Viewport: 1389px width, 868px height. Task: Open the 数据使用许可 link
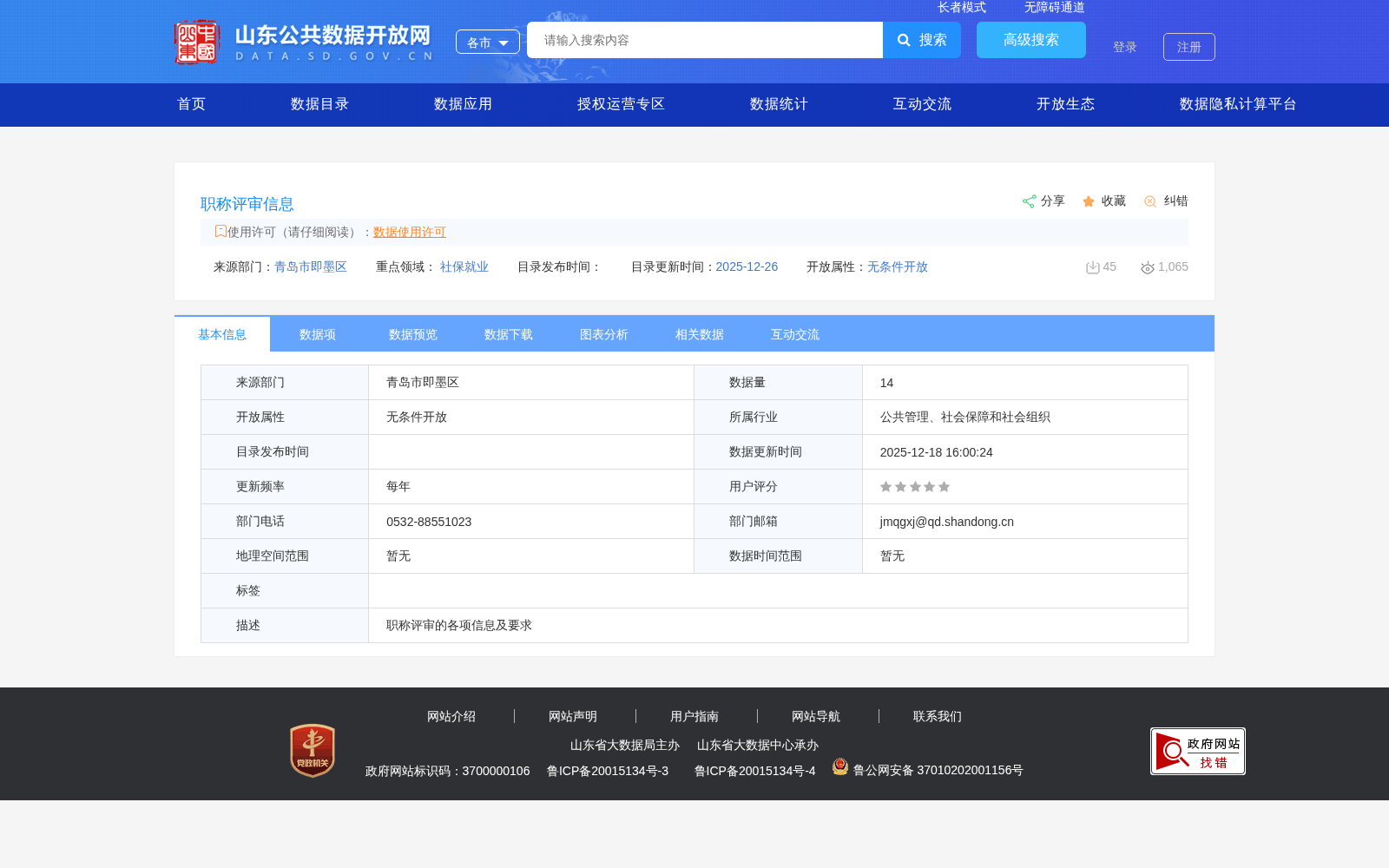pos(410,232)
